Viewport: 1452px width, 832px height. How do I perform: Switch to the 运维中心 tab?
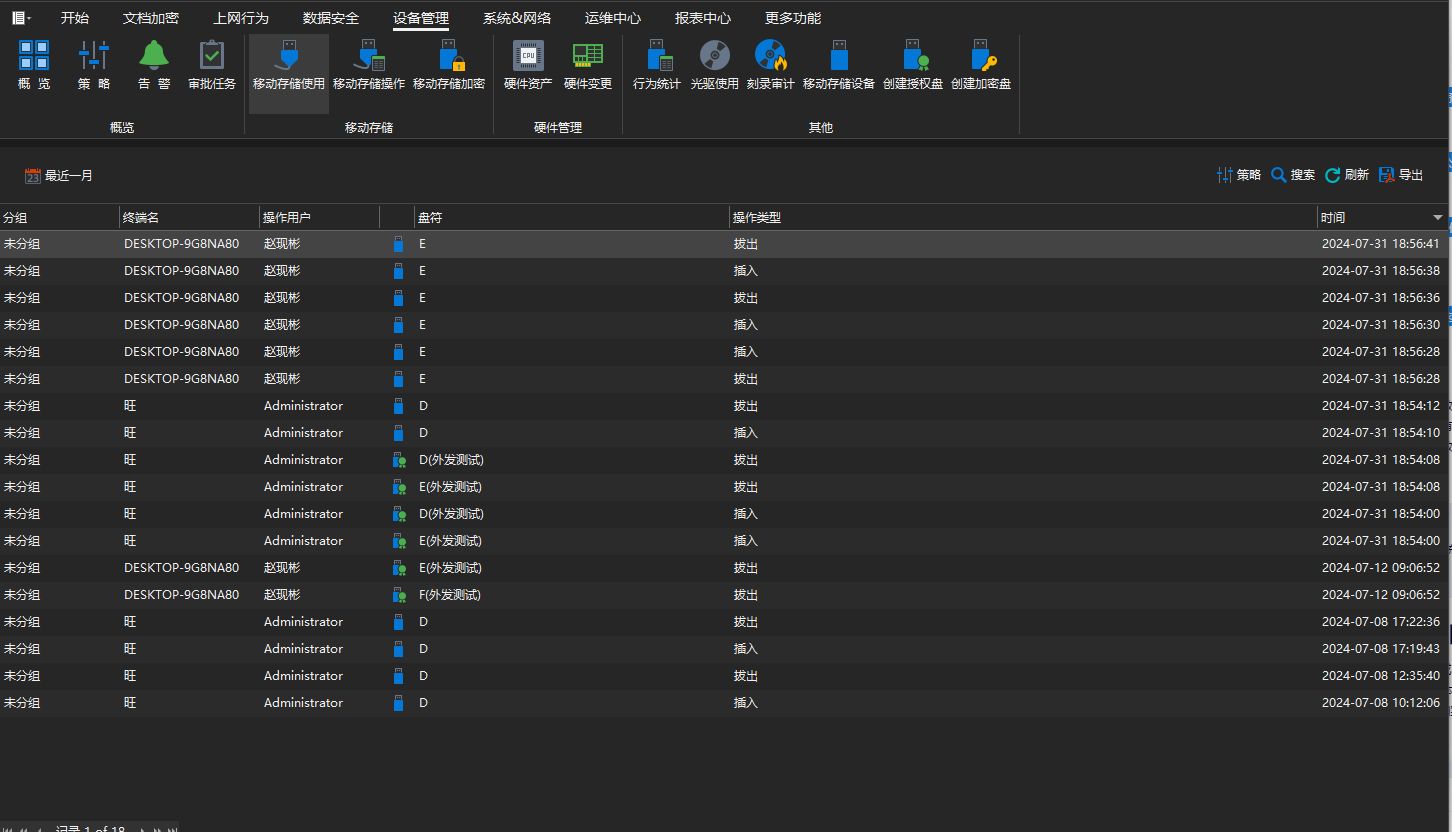613,18
